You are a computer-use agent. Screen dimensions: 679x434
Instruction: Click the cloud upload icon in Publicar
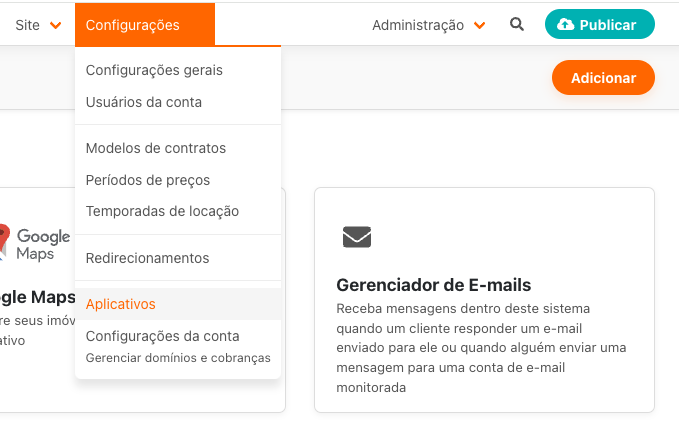pos(566,25)
